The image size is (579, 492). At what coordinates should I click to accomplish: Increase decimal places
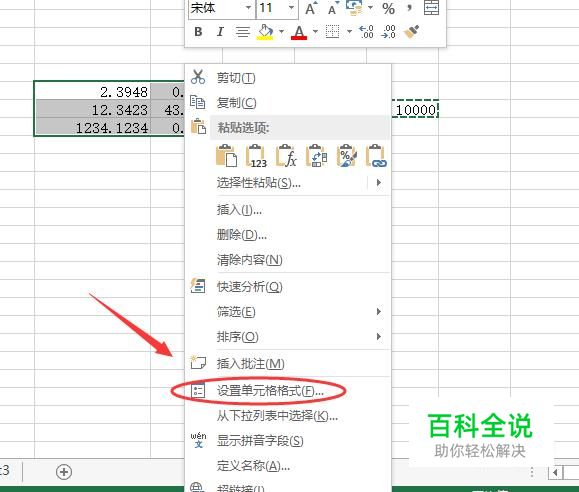pyautogui.click(x=367, y=32)
